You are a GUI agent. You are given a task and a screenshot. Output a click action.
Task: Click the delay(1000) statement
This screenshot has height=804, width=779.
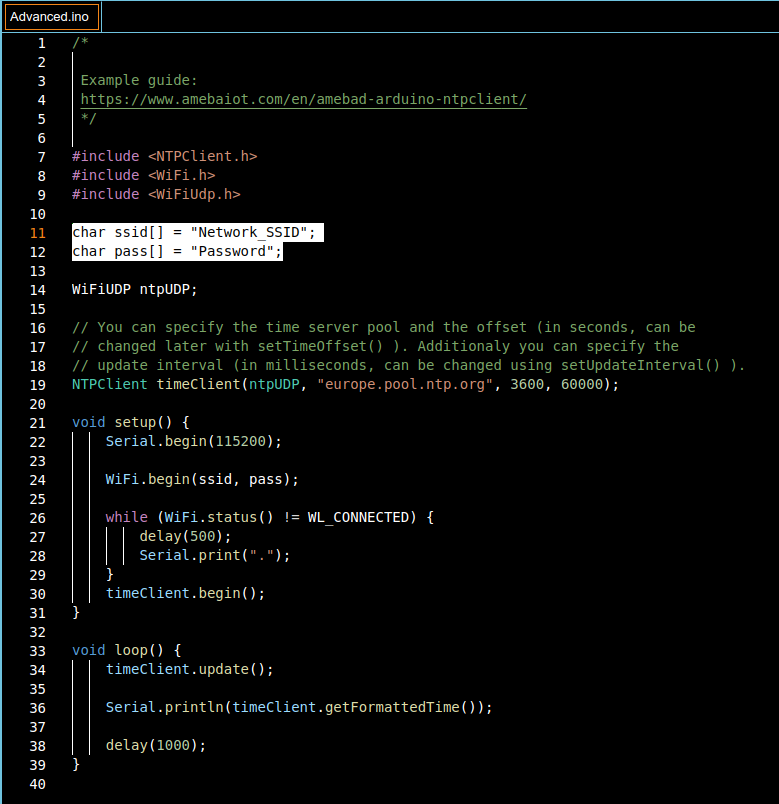[x=156, y=746]
